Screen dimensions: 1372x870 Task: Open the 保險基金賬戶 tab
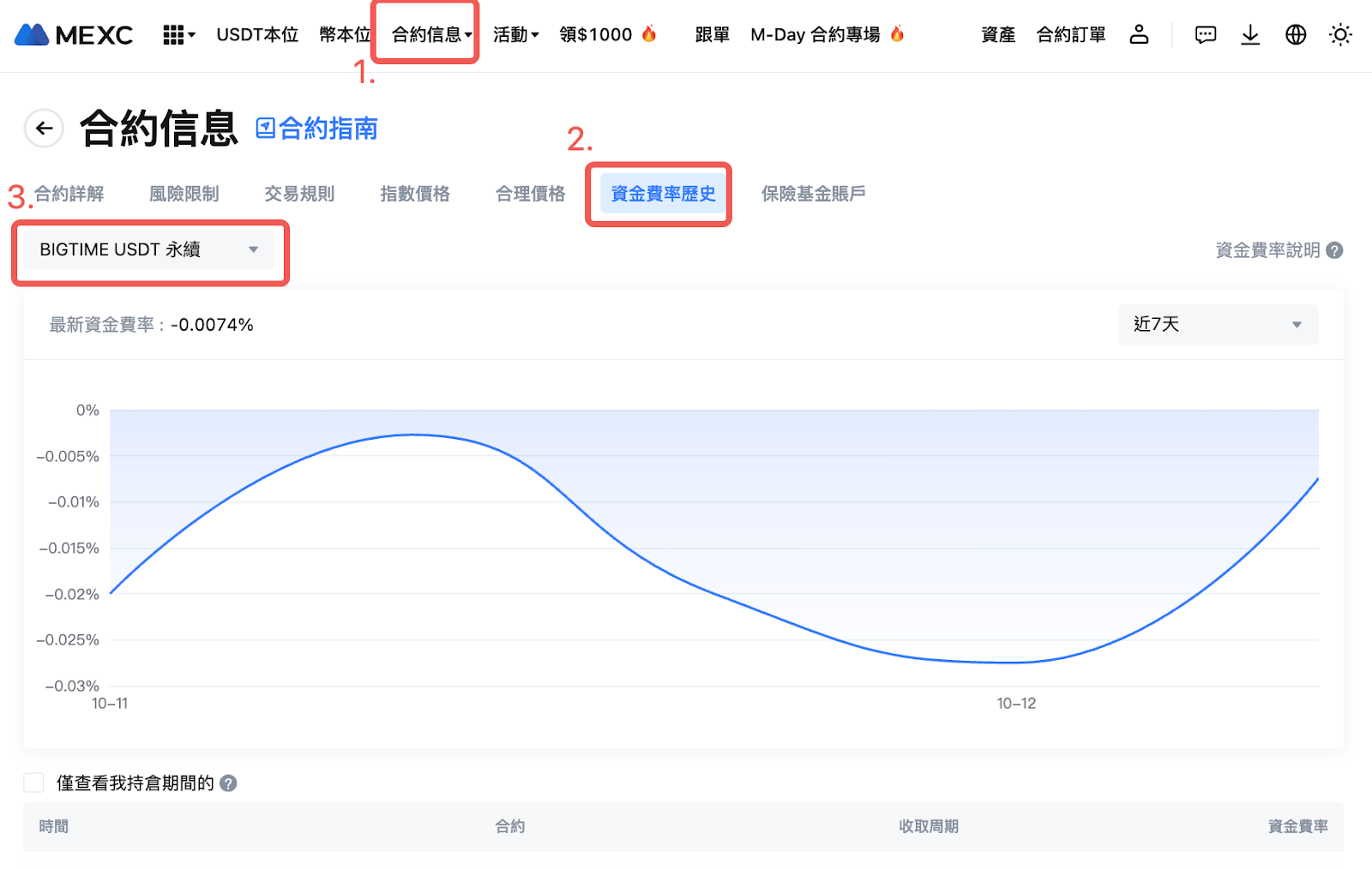813,194
